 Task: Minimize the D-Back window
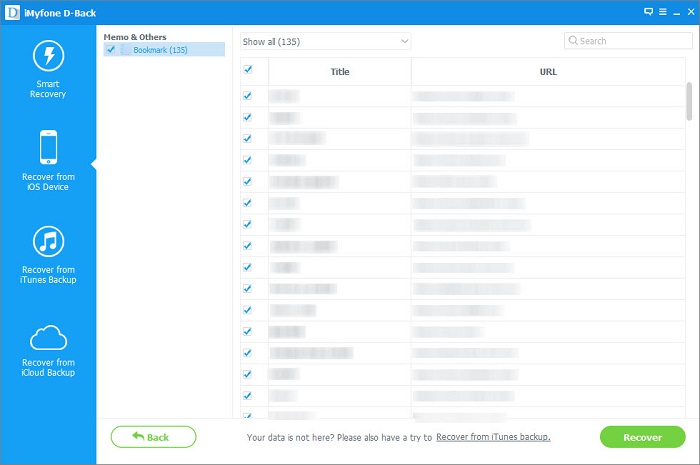tap(677, 13)
